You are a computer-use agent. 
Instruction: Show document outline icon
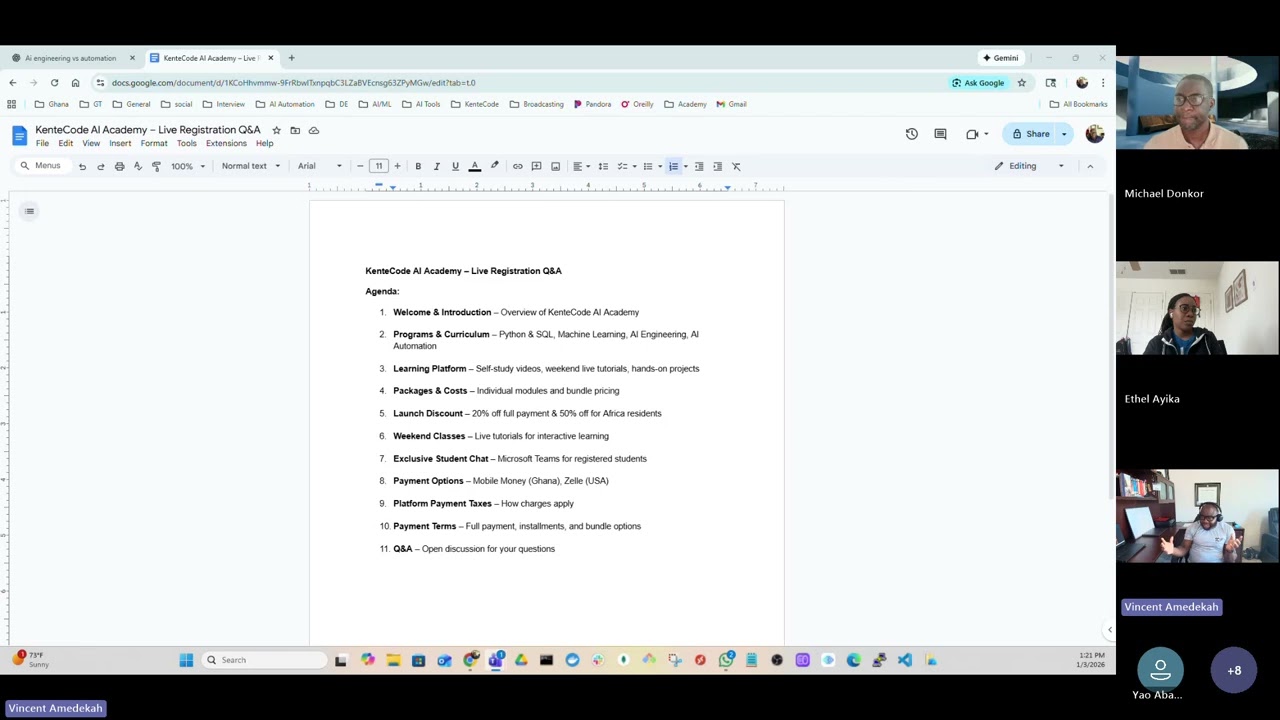tap(29, 211)
